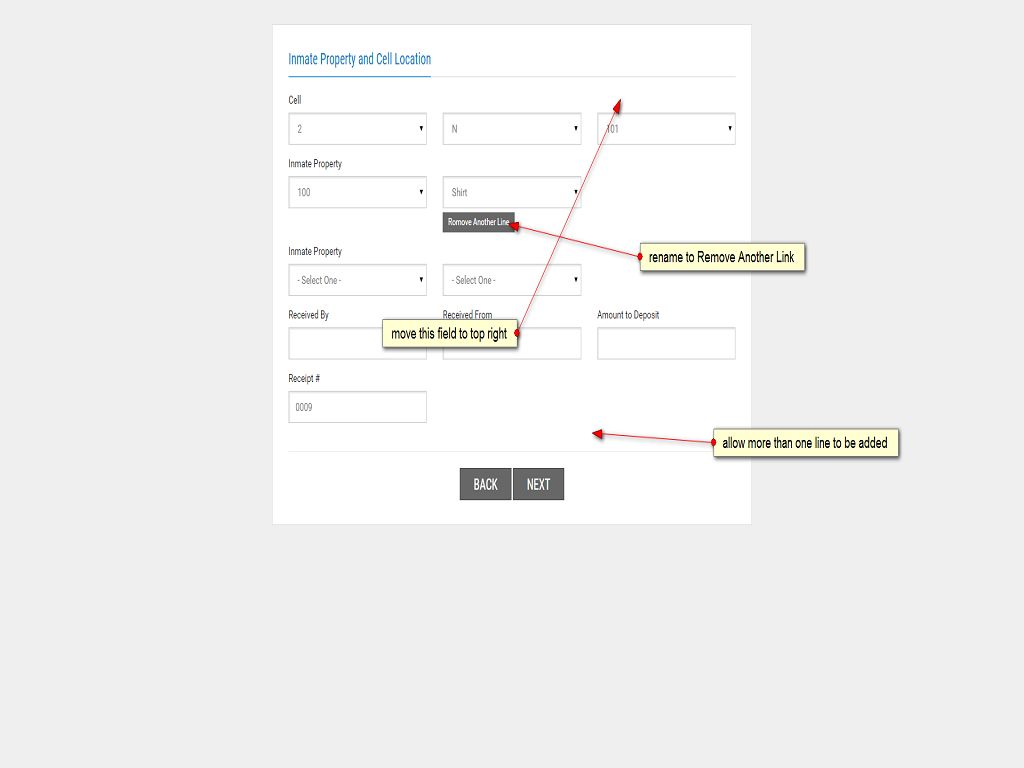Open the first '- Select One -' dropdown
The width and height of the screenshot is (1024, 768).
pos(357,280)
